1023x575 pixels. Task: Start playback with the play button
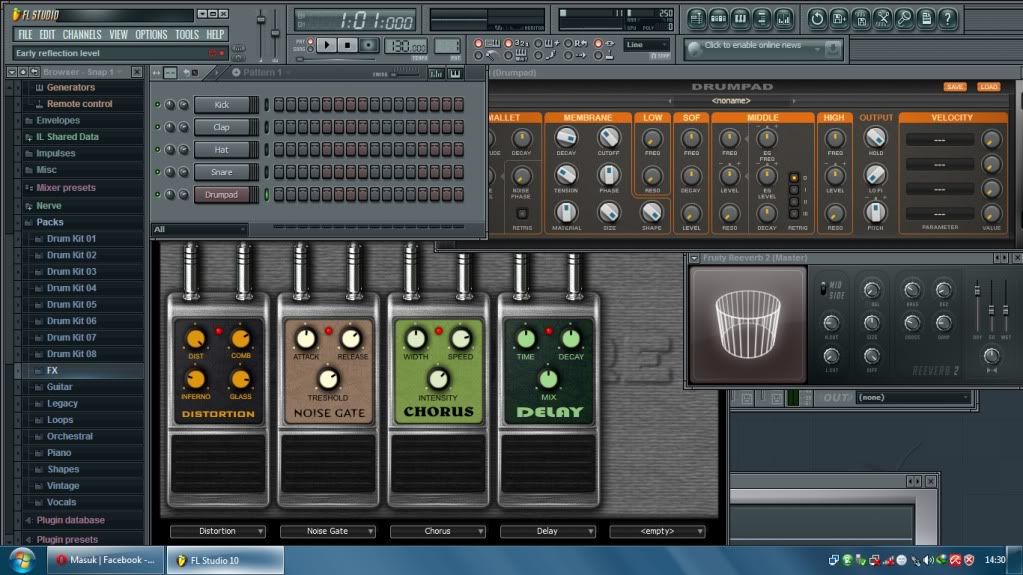coord(327,46)
